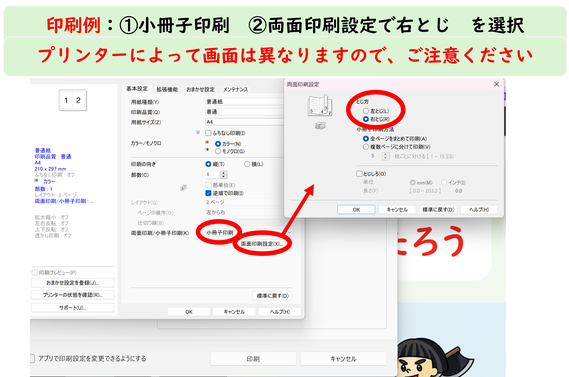Increase copies with 部数 stepper arrow
The height and width of the screenshot is (377, 569).
pyautogui.click(x=224, y=173)
